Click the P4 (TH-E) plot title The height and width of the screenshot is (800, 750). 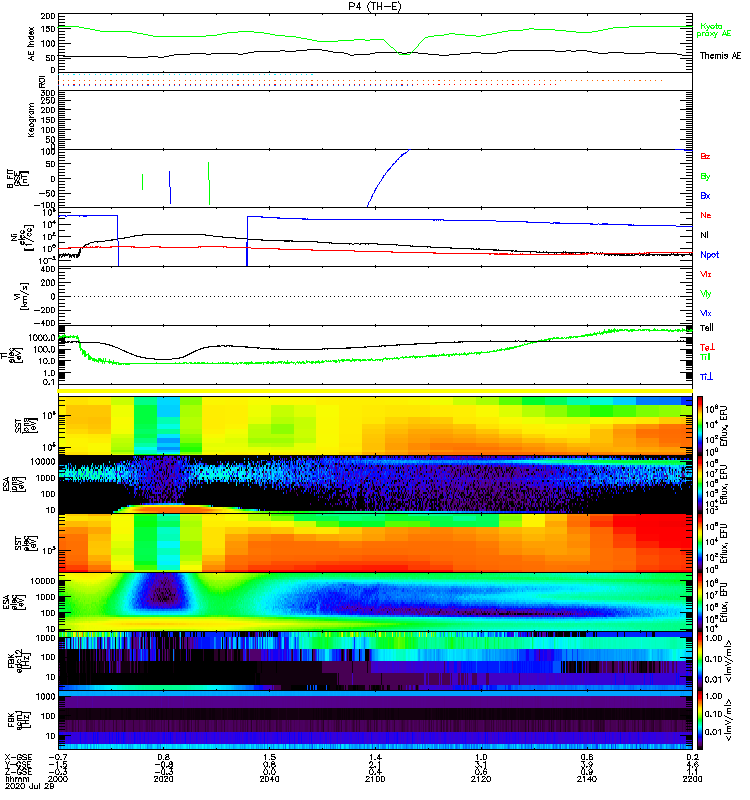point(375,6)
